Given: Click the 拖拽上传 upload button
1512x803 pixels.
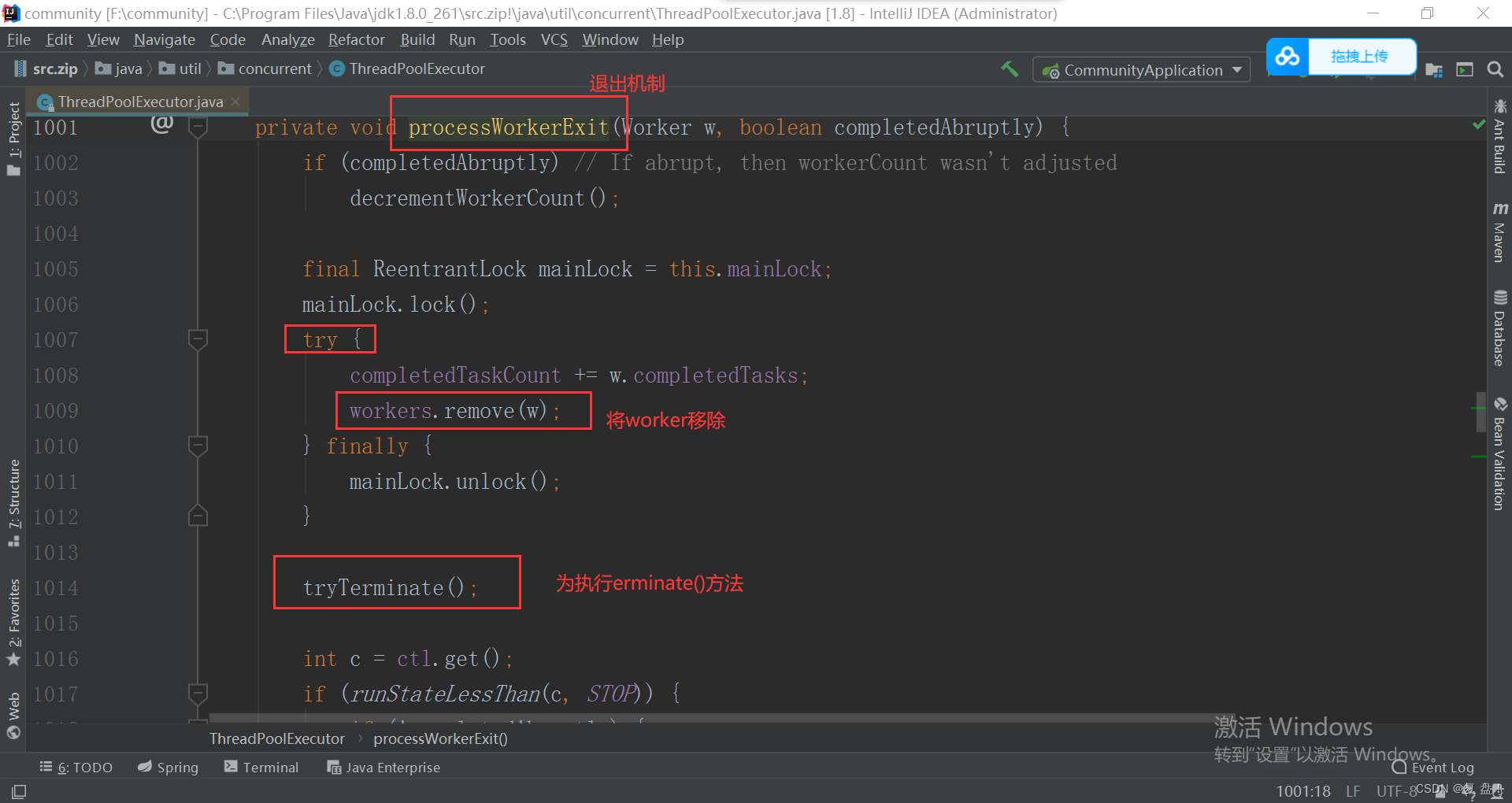Looking at the screenshot, I should pyautogui.click(x=1360, y=57).
